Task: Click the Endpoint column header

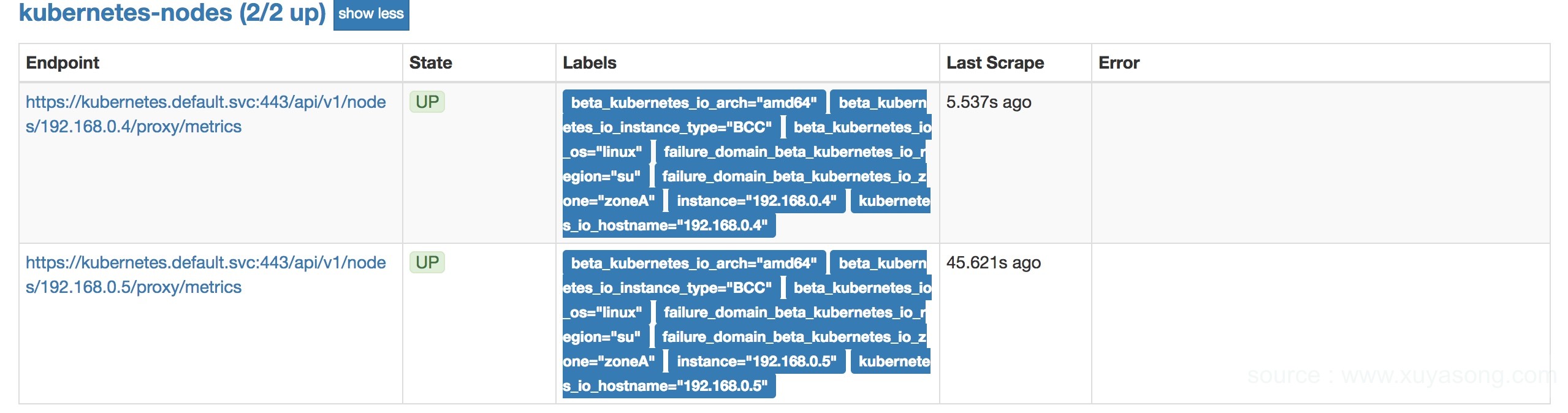Action: coord(63,63)
